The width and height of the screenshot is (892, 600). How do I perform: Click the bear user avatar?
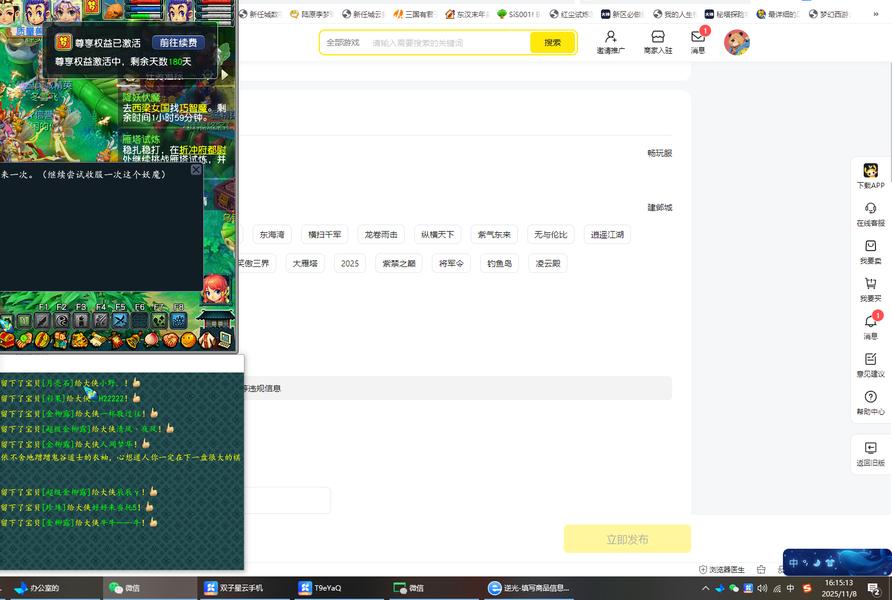737,43
